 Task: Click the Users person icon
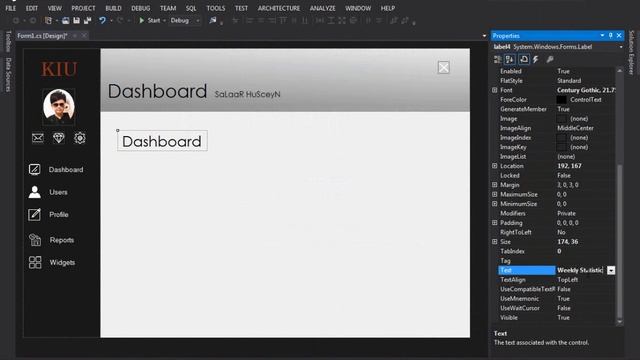35,192
